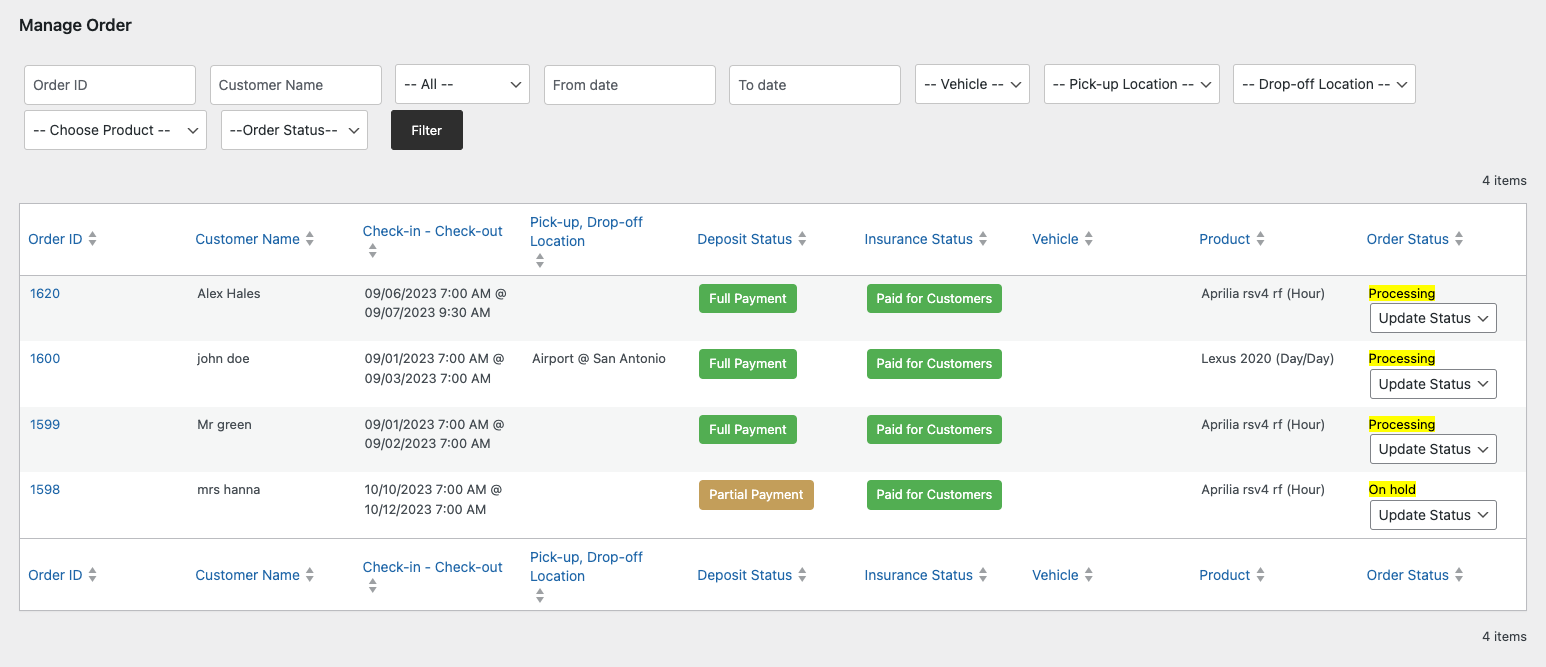Sort the table by Order Status
The width and height of the screenshot is (1546, 667).
click(x=1407, y=239)
